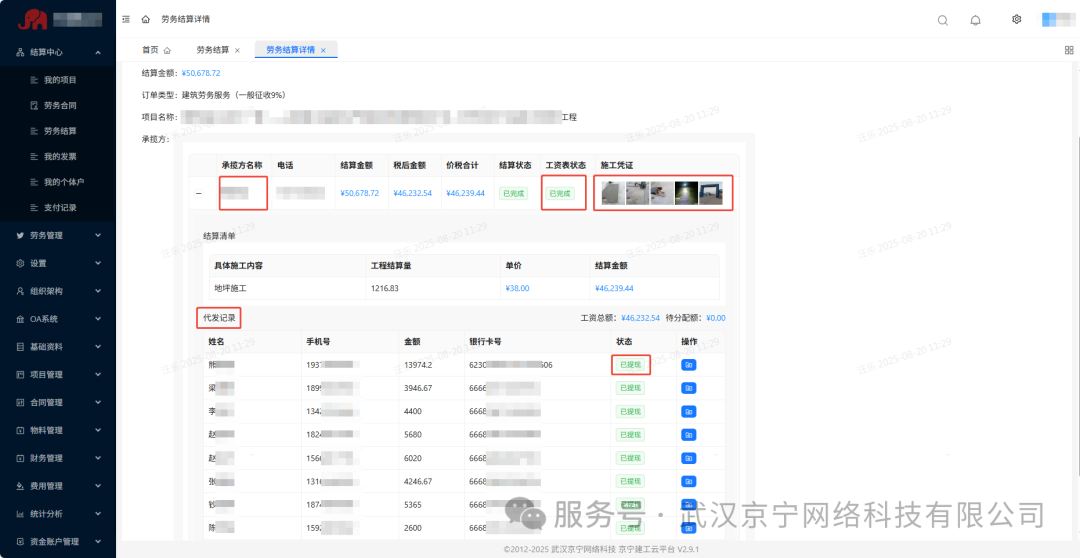Image resolution: width=1080 pixels, height=558 pixels.
Task: Click action icon for 13974.2 row
Action: coord(688,365)
